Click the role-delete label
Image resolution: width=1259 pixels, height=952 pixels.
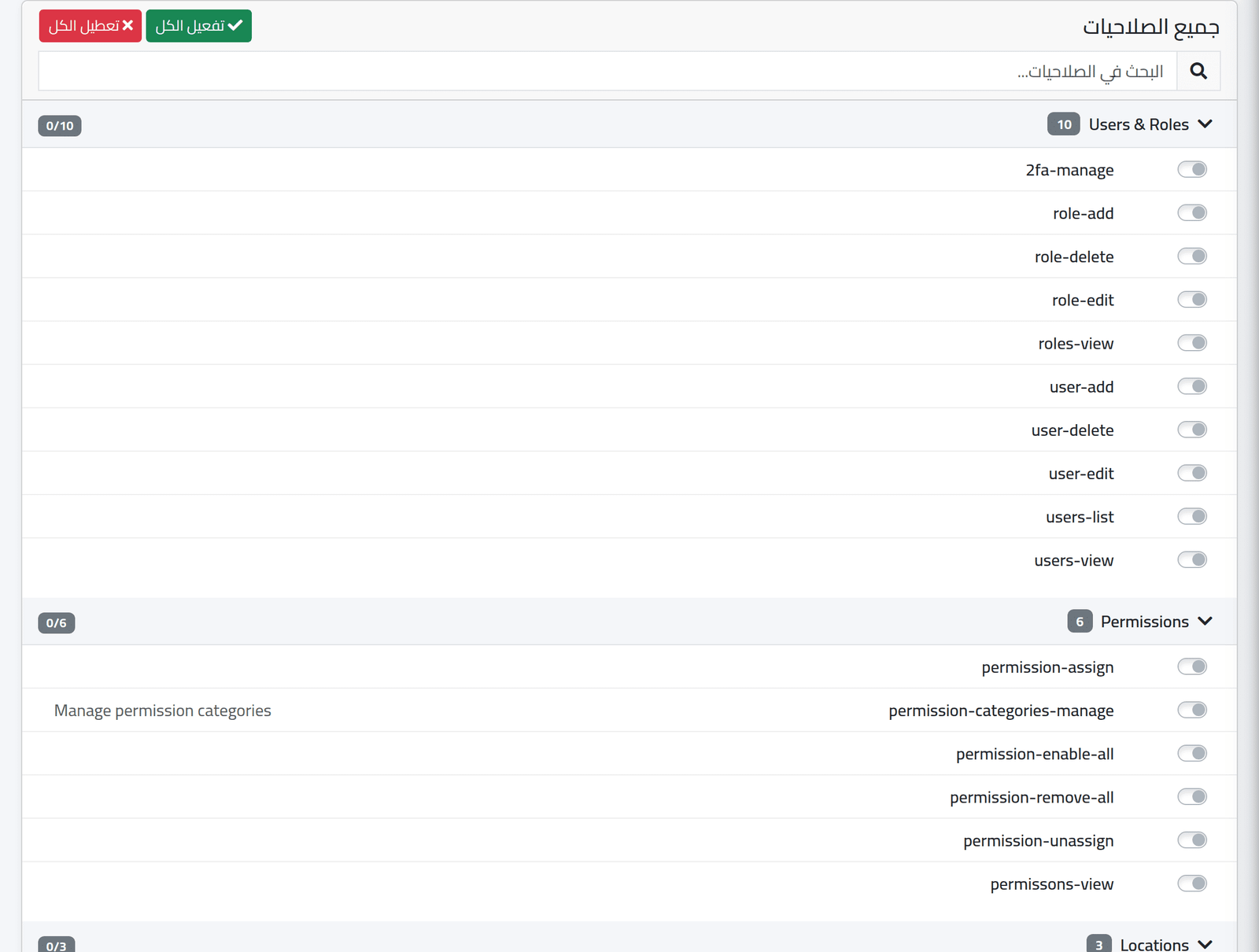coord(1074,256)
